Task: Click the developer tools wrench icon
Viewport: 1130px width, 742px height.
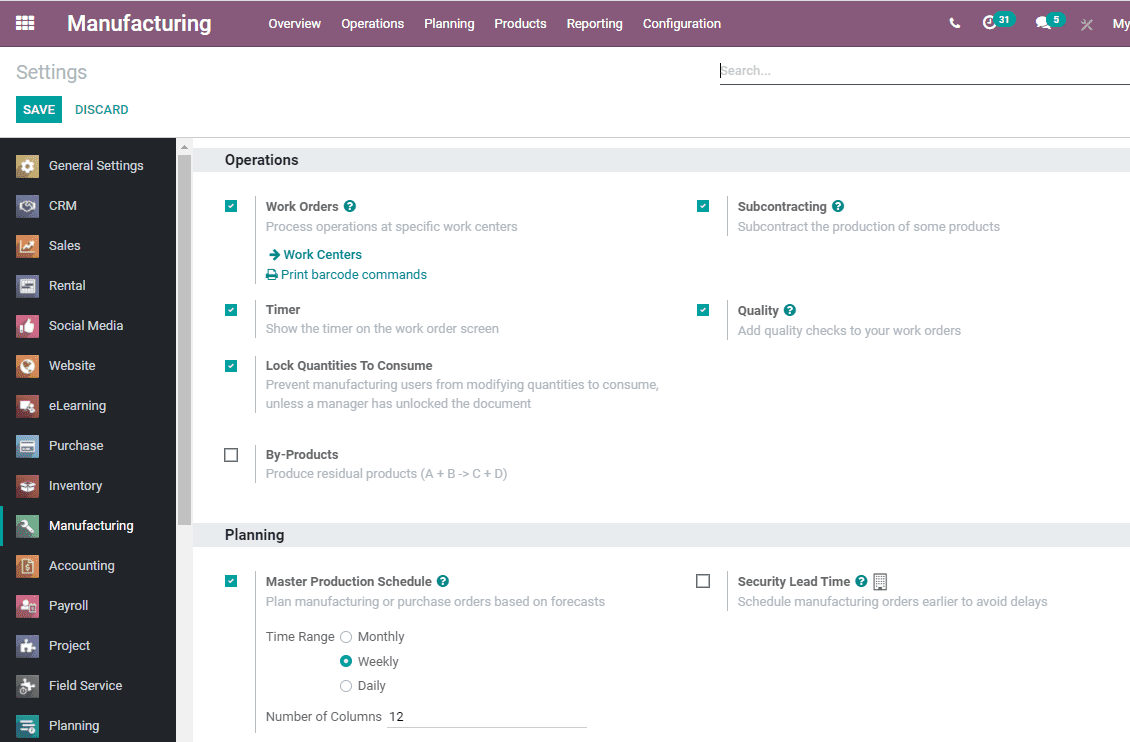Action: coord(1086,23)
